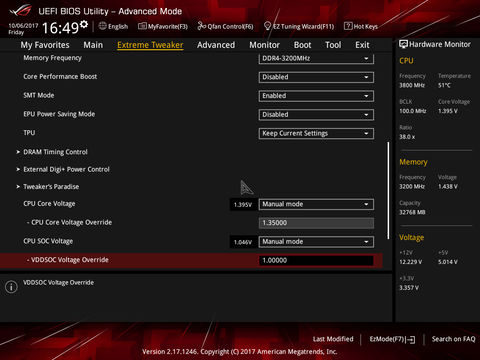Click the ROG logo icon

tap(21, 11)
